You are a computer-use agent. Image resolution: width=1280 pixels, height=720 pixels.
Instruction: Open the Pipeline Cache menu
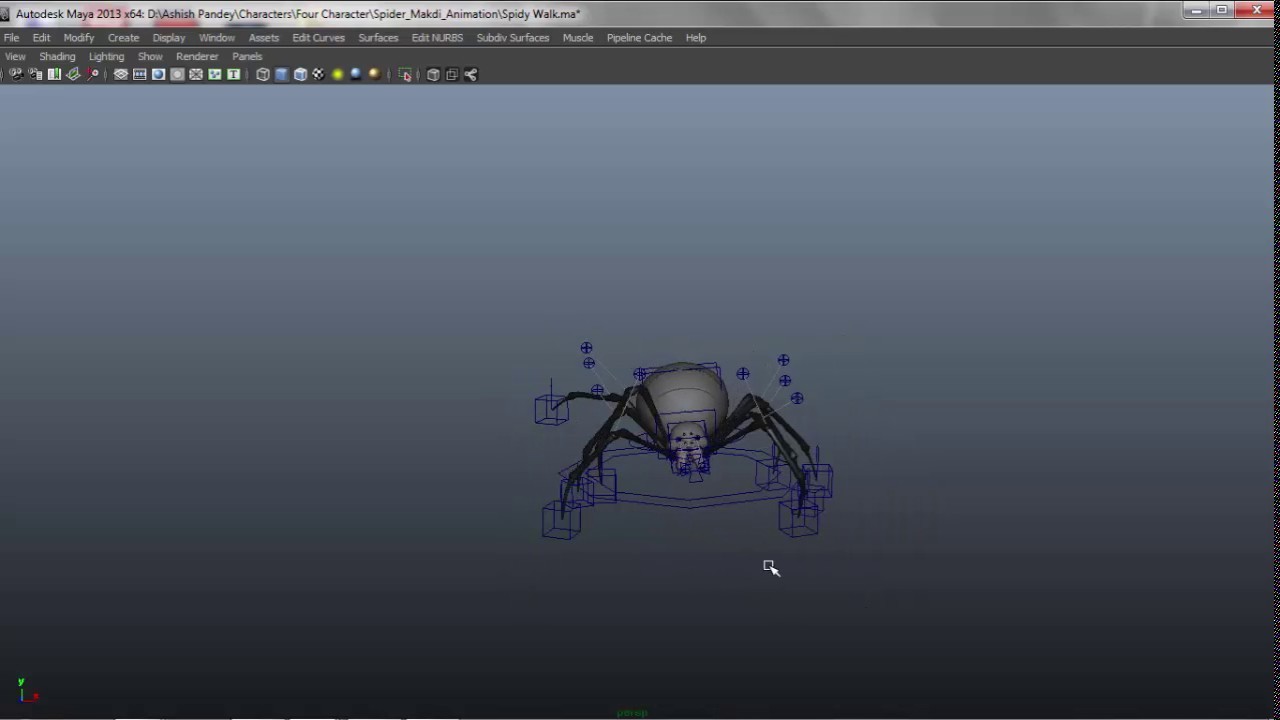tap(639, 37)
